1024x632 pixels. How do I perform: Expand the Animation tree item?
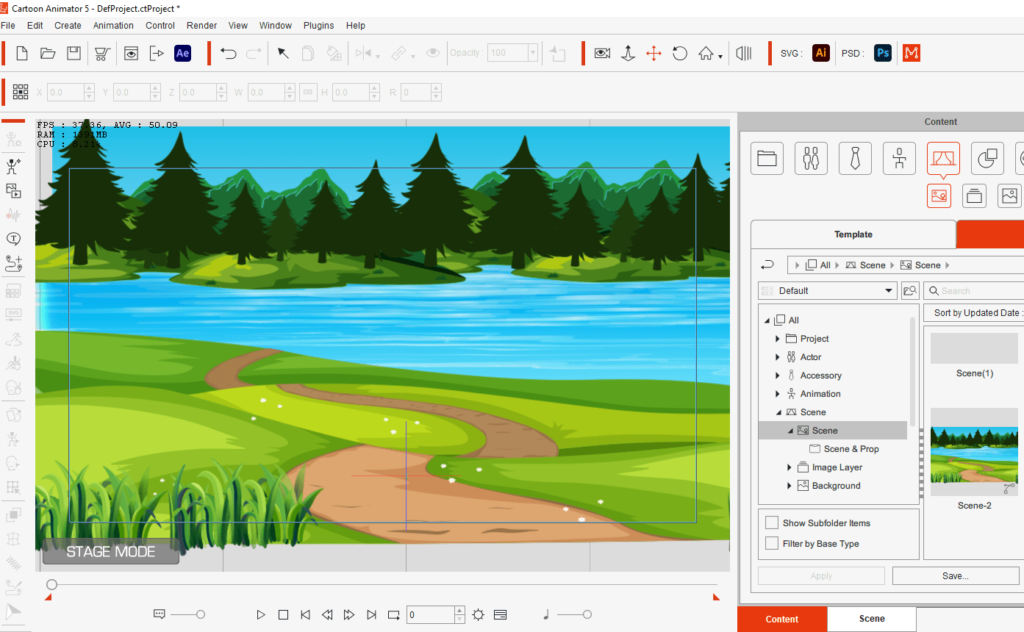tap(778, 393)
